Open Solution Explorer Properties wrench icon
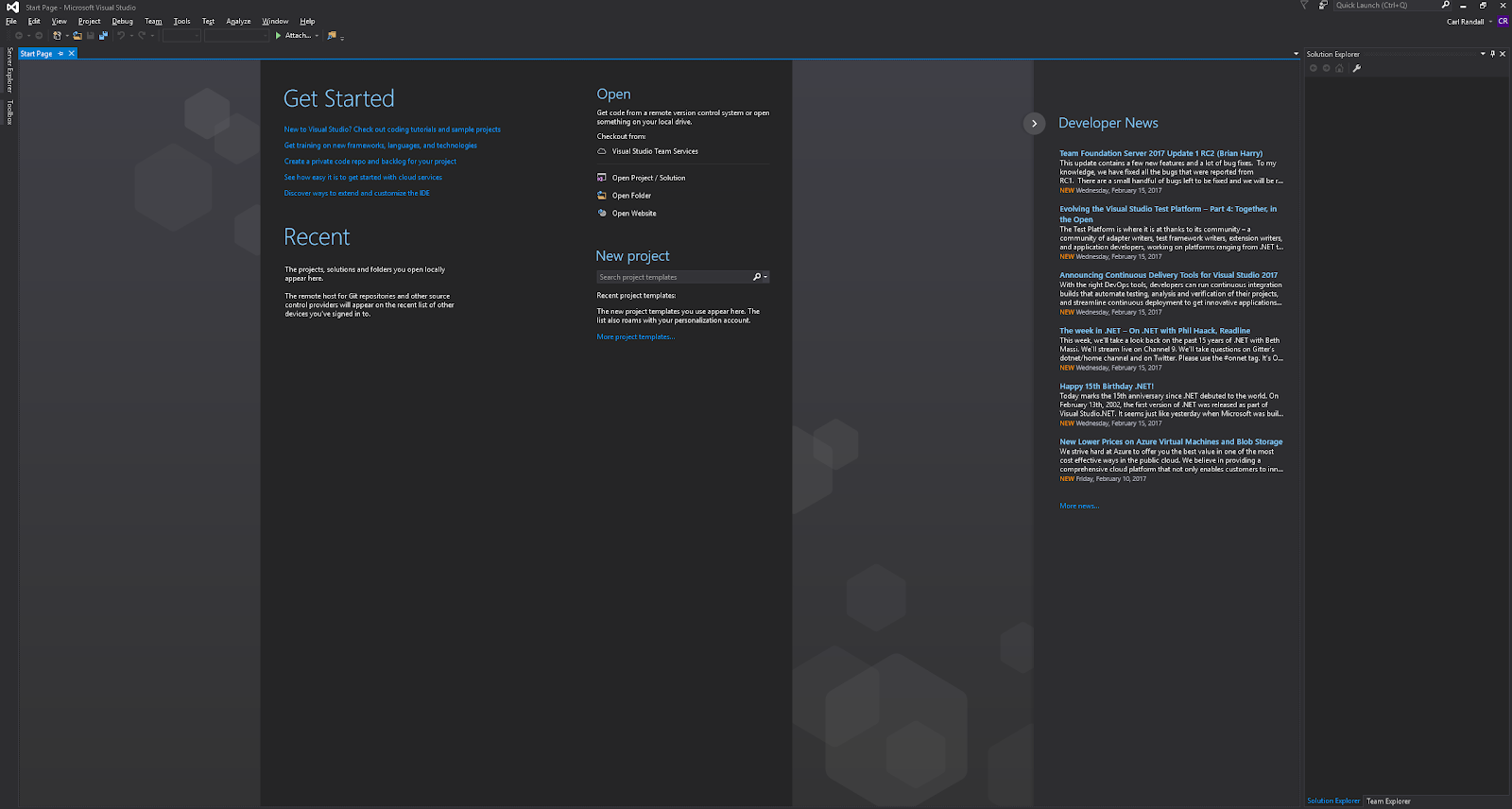The image size is (1512, 809). click(x=1356, y=68)
